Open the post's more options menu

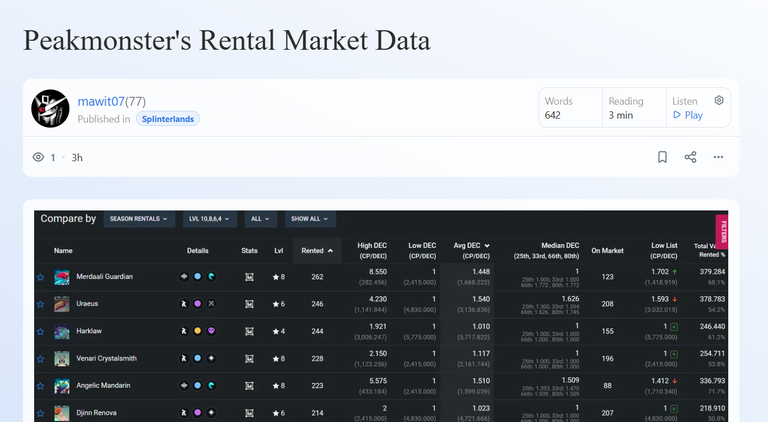[719, 157]
